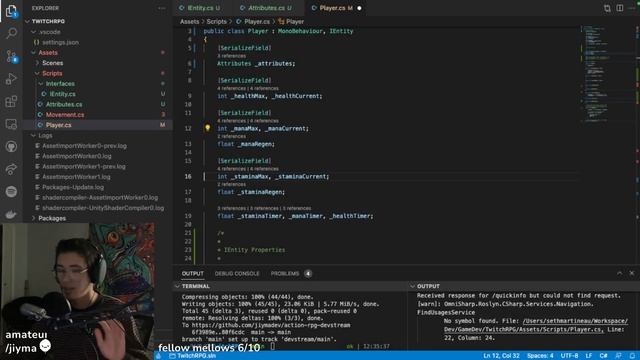
Task: Change line ending via LF status item
Action: (589, 356)
